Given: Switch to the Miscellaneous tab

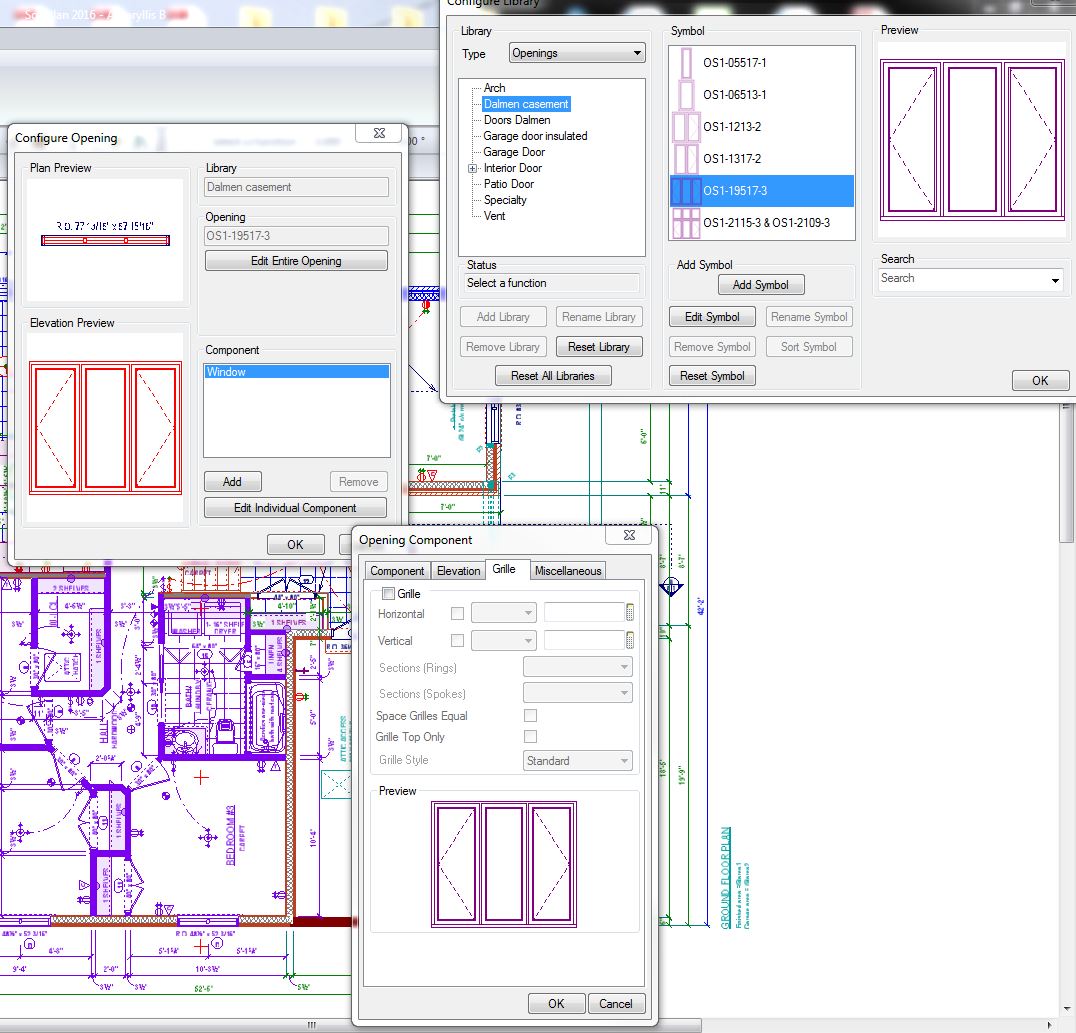Looking at the screenshot, I should tap(568, 570).
